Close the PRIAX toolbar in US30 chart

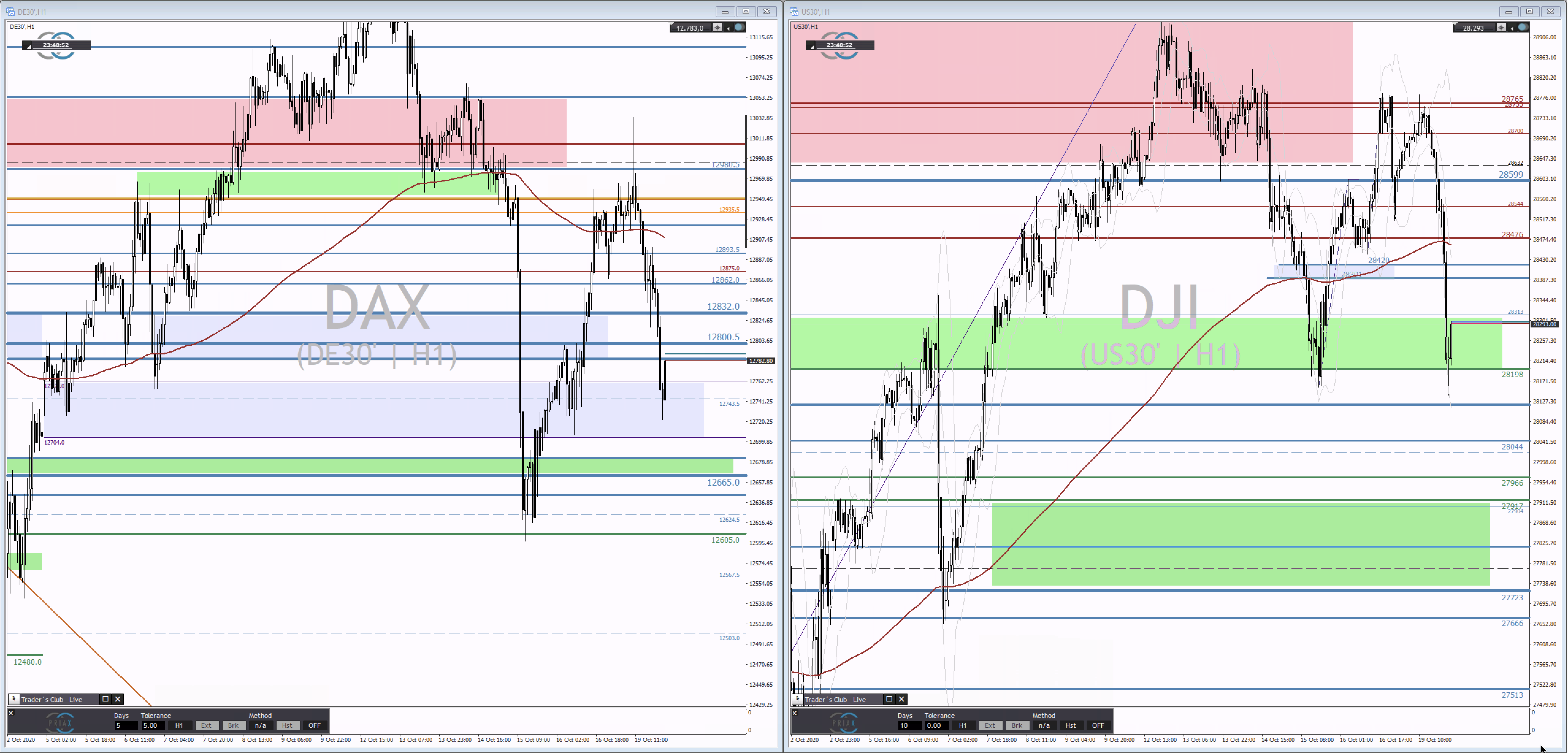pyautogui.click(x=794, y=713)
